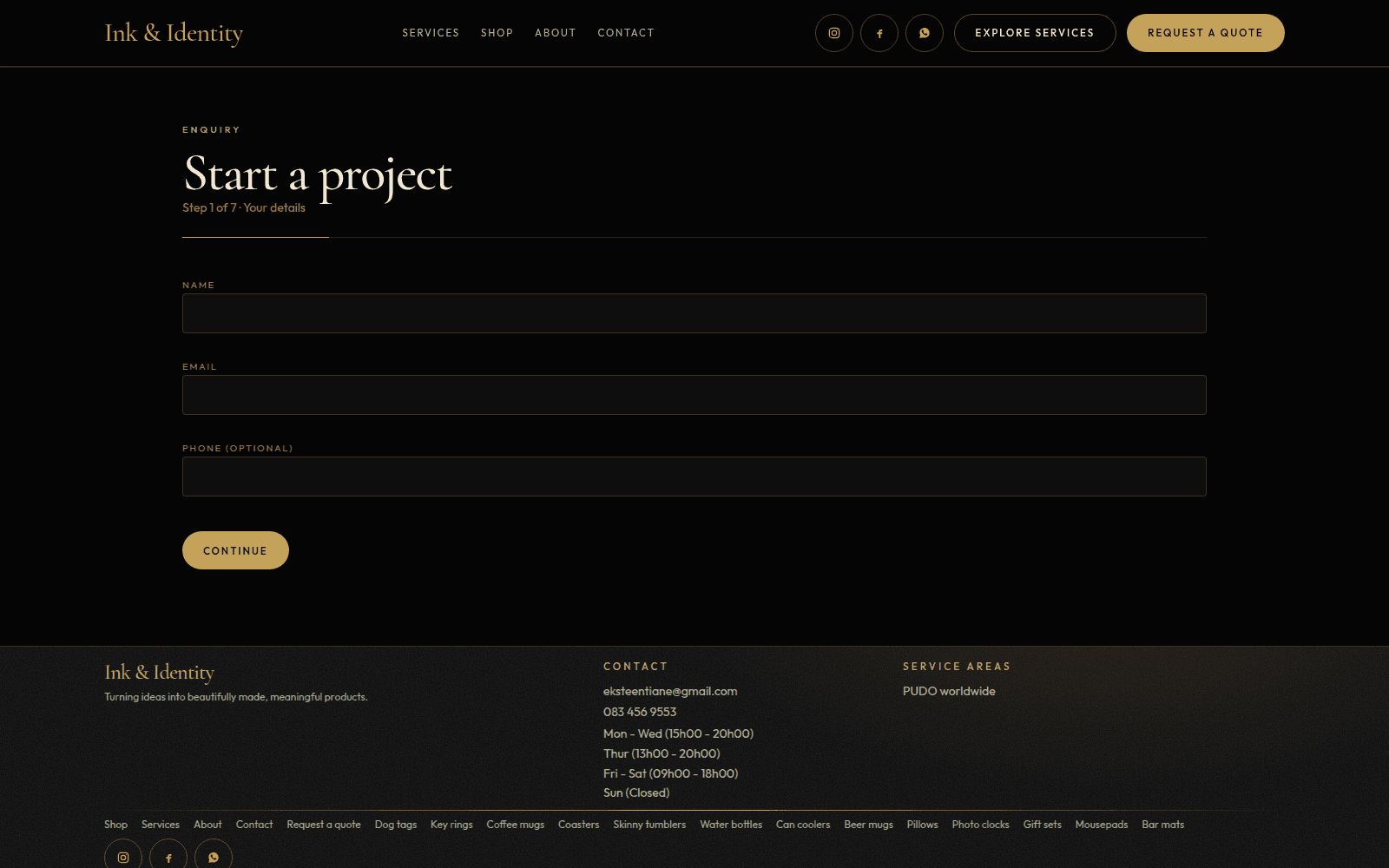Open WhatsApp icon in the header
This screenshot has height=868, width=1389.
tap(925, 33)
